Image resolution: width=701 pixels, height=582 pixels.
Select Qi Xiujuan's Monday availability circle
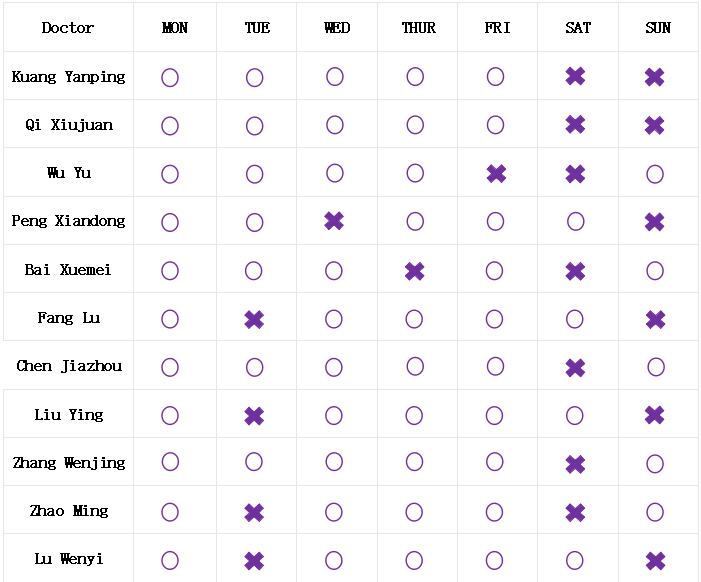point(170,125)
